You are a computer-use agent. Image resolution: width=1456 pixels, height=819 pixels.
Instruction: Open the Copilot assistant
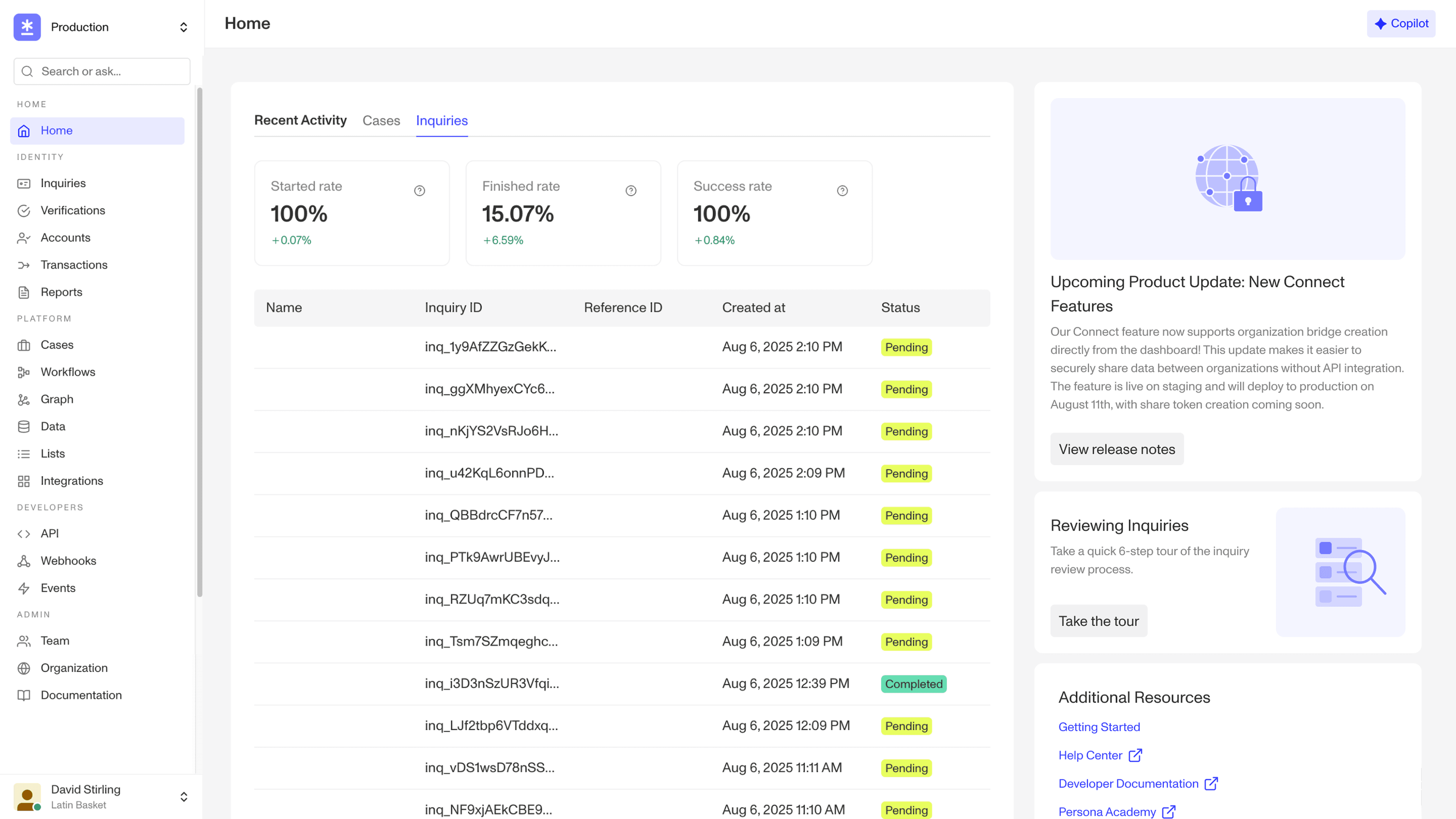click(1401, 24)
